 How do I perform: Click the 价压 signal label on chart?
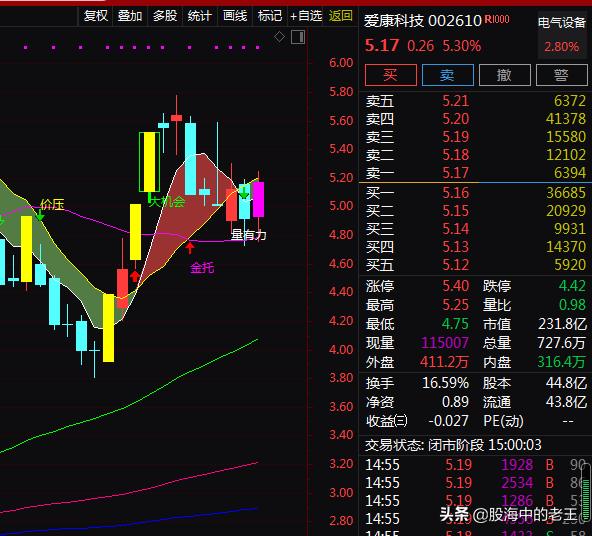[52, 204]
